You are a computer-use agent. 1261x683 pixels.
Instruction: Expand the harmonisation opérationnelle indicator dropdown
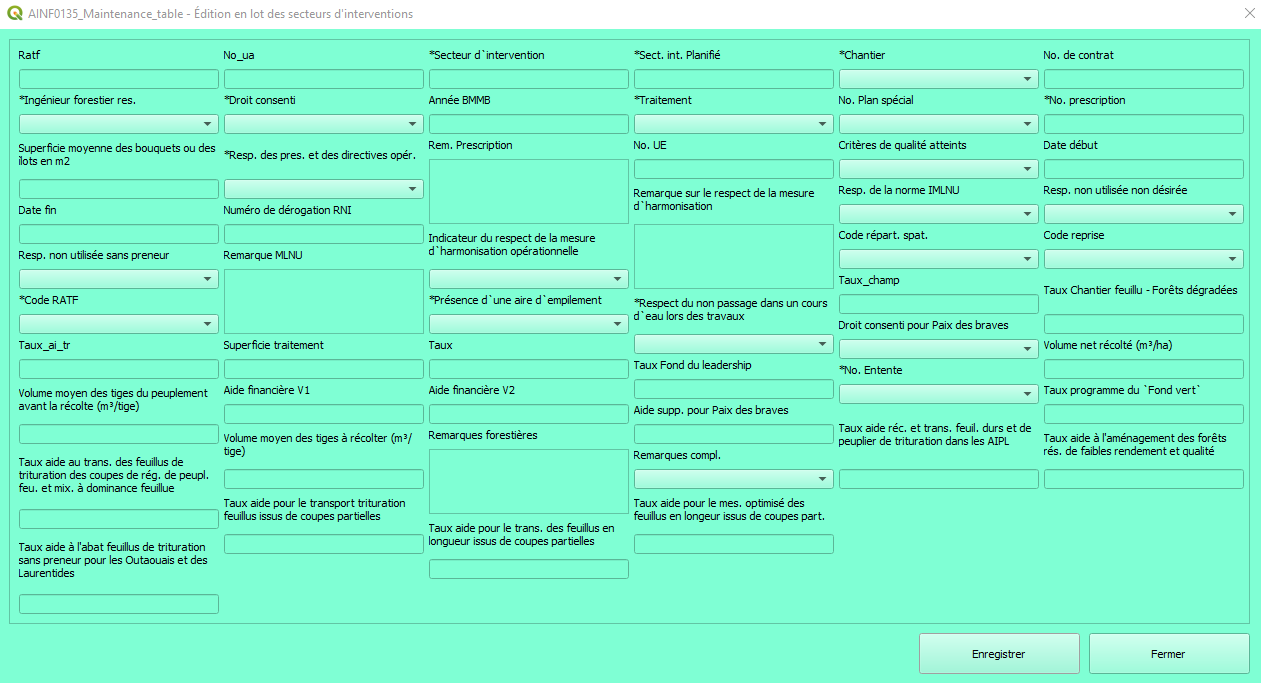[529, 279]
